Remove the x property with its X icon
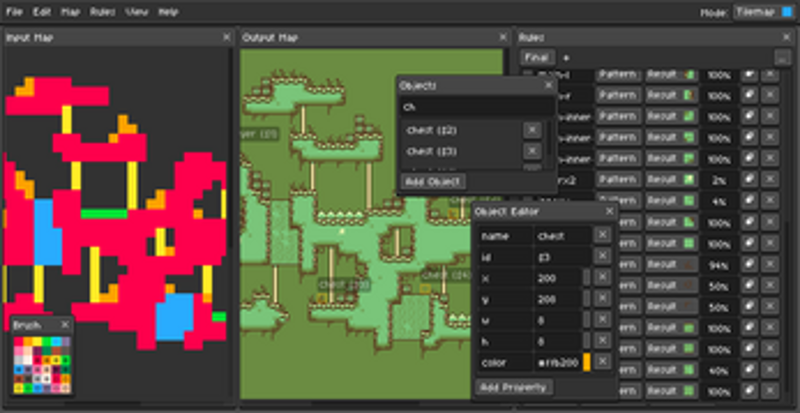The height and width of the screenshot is (413, 800). pos(603,277)
